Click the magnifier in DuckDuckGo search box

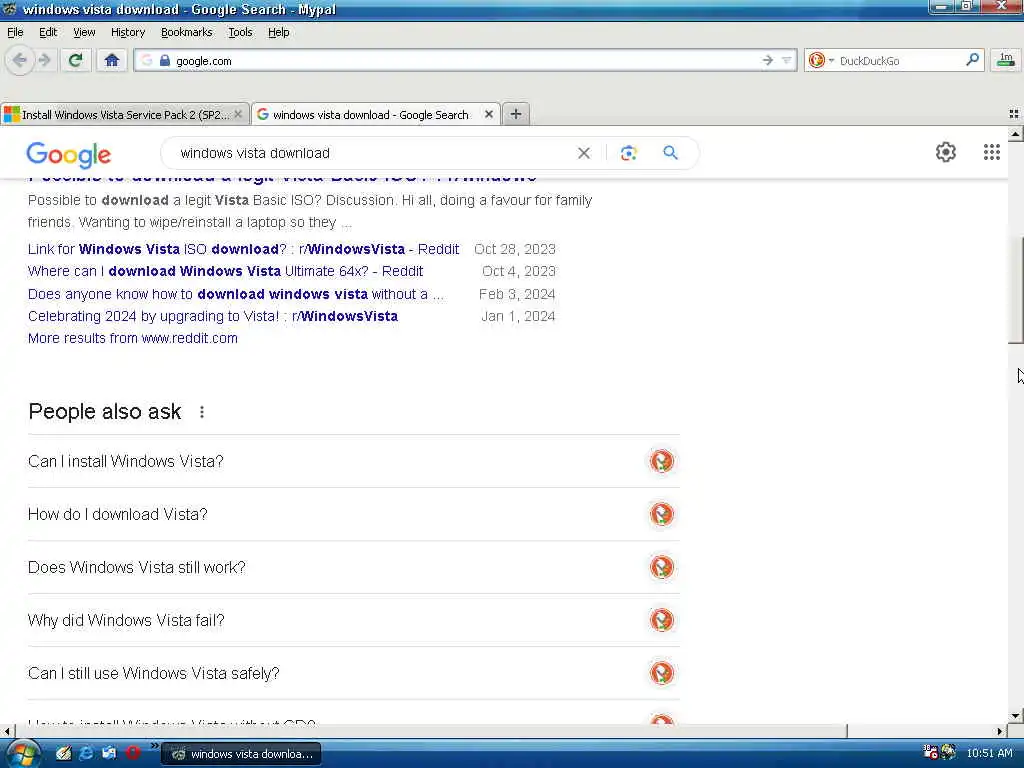(x=972, y=60)
